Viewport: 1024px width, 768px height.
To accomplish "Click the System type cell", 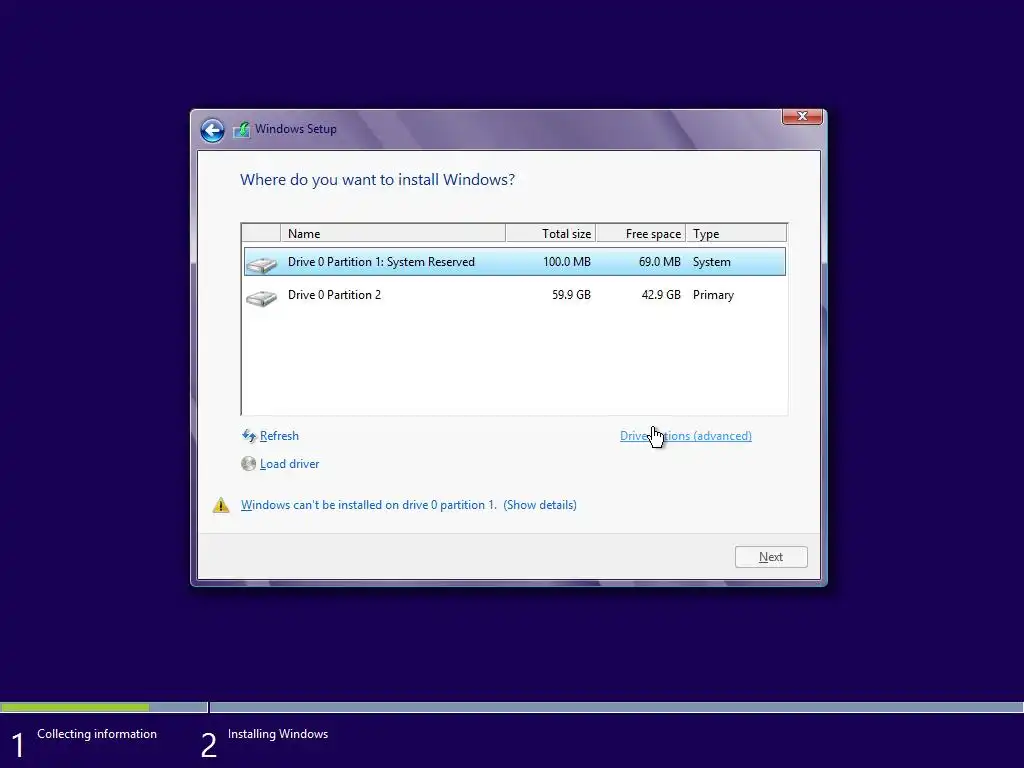I will (x=711, y=262).
